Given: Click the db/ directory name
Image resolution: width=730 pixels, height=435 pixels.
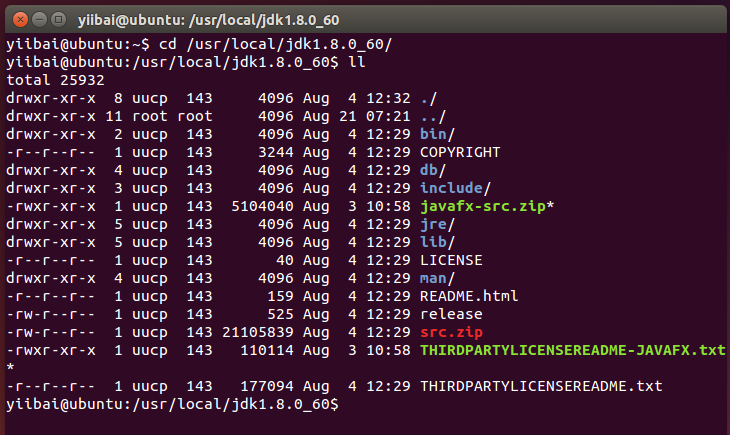Looking at the screenshot, I should pos(433,170).
